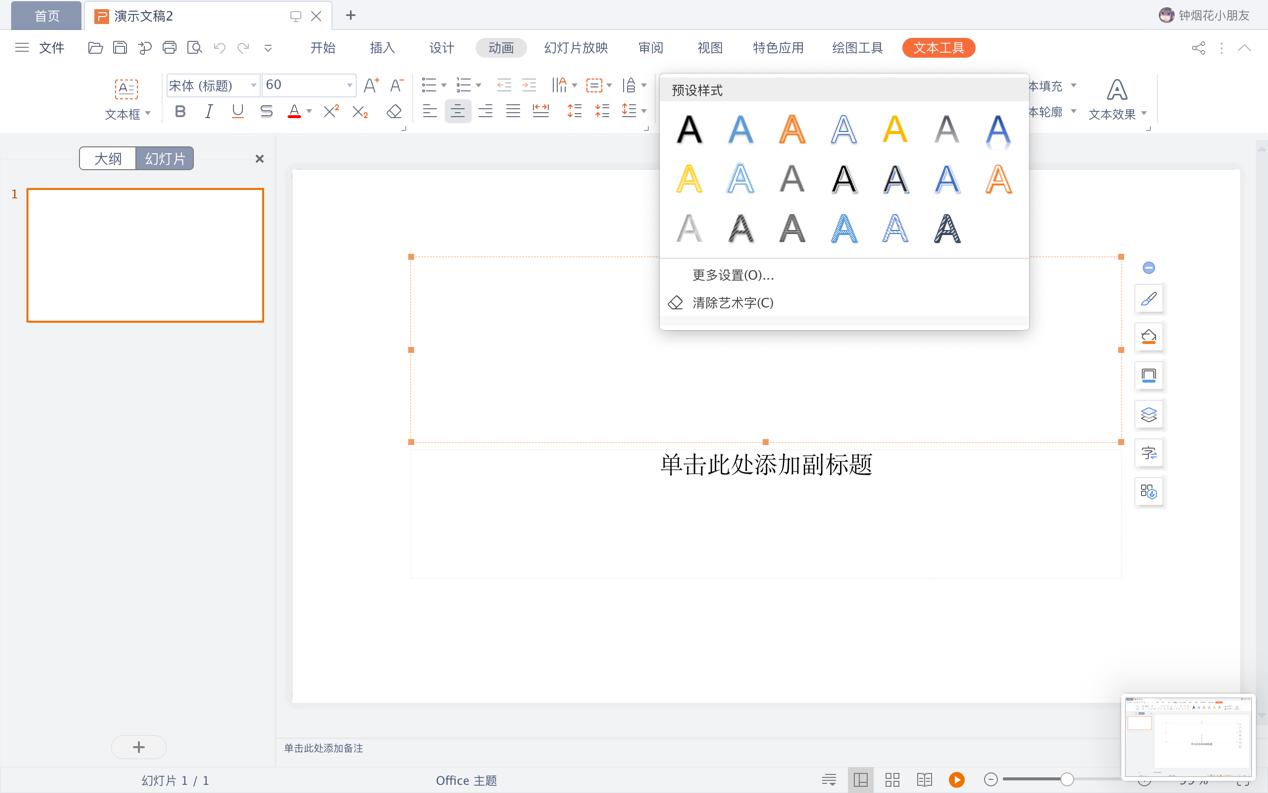Switch to the 幻灯片 panel tab
The width and height of the screenshot is (1268, 793).
(165, 158)
